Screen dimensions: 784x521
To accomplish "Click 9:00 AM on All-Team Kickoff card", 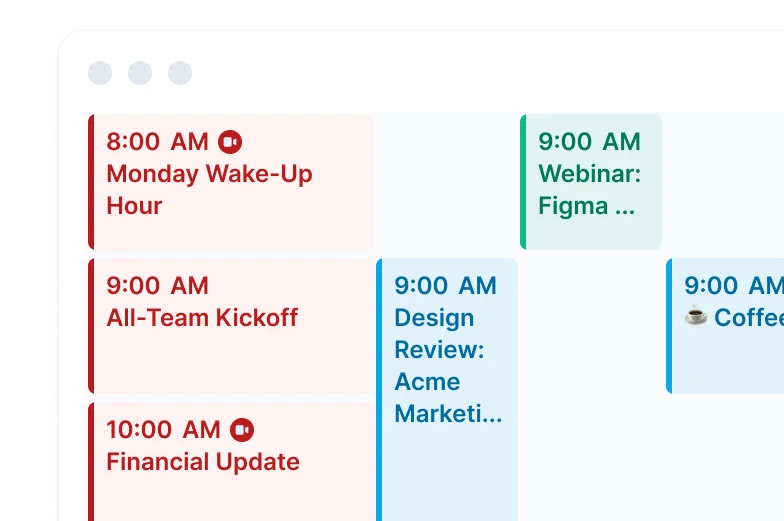I will pos(158,286).
